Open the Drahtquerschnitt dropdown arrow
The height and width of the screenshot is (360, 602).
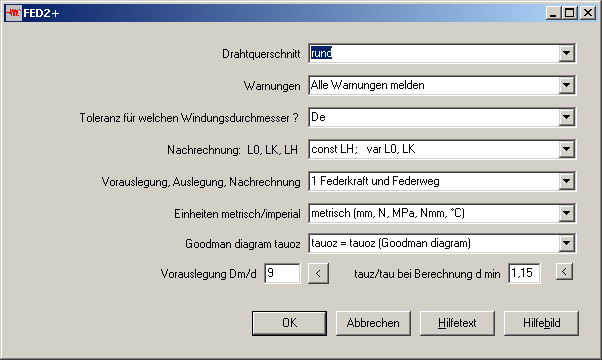pyautogui.click(x=567, y=53)
